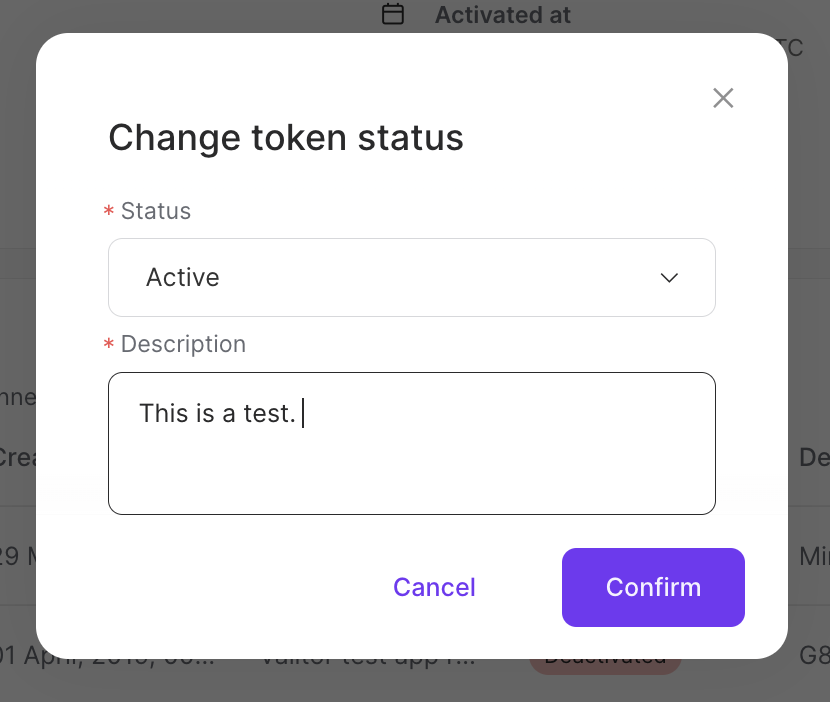The image size is (830, 702).
Task: Click the 'Change token status' dialog title
Action: (x=286, y=138)
